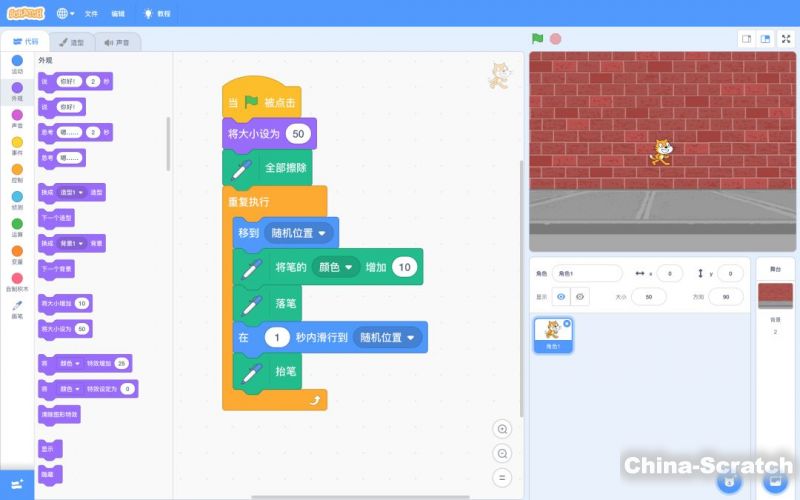Click the sprite size input field
The width and height of the screenshot is (800, 500).
click(649, 297)
